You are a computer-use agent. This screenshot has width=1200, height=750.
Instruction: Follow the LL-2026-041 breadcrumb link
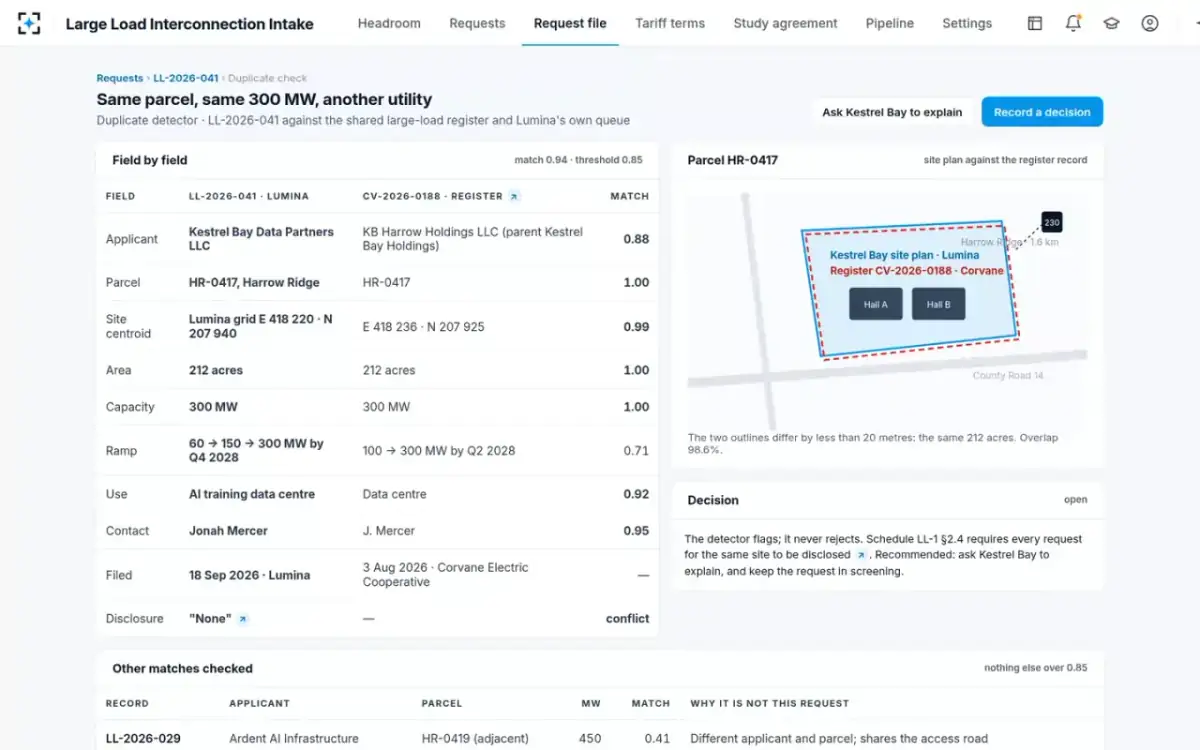pos(186,78)
